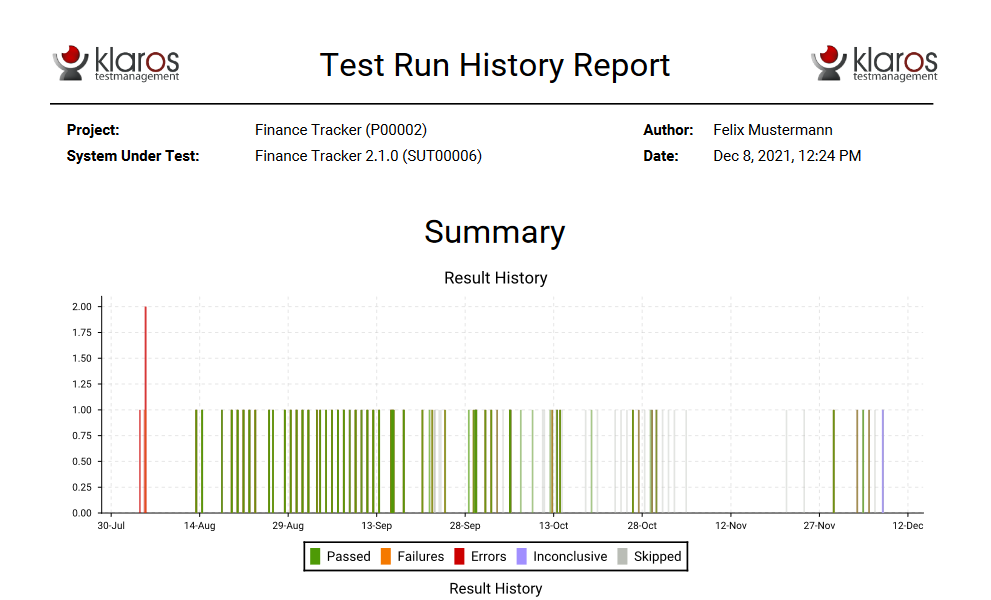Click the orange Failures legend swatch
Viewport: 991px width, 600px height.
[x=385, y=556]
